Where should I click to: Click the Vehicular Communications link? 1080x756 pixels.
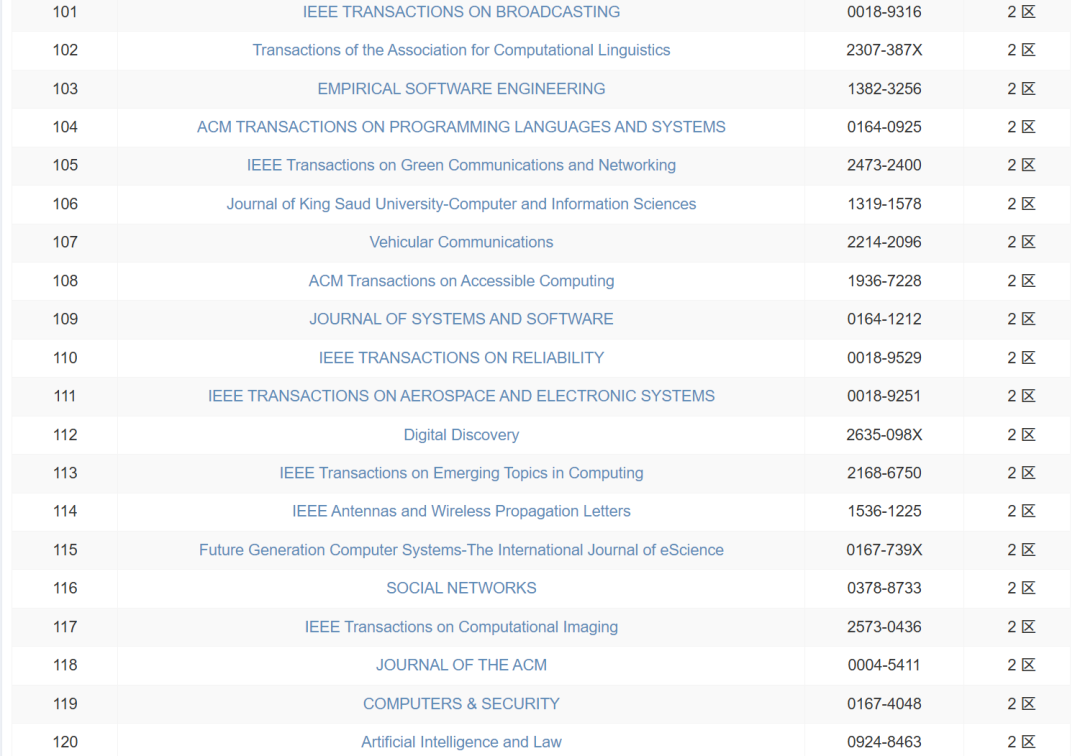point(461,242)
